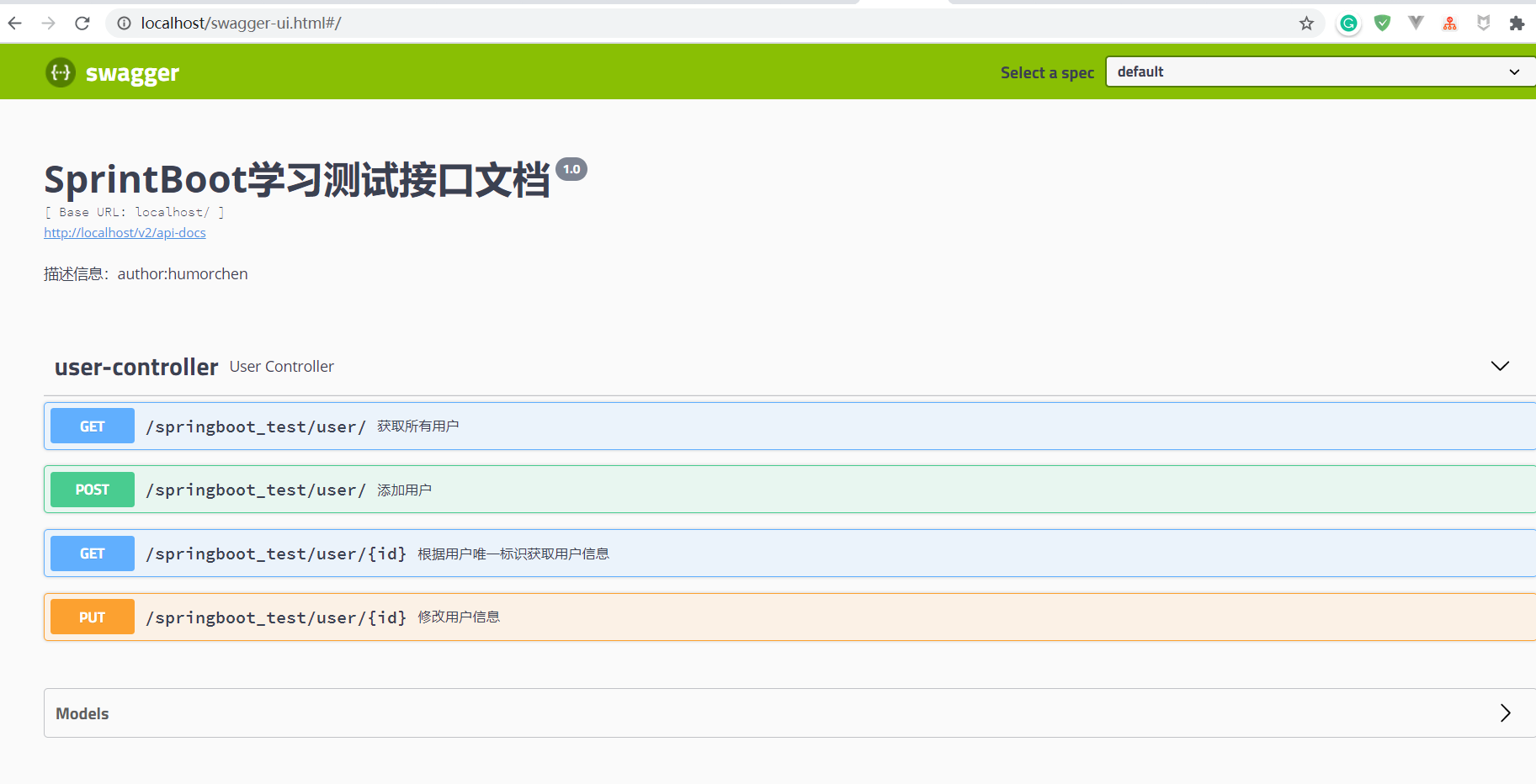Expand the Models section arrow
Screen dimensions: 1536x784
(1506, 712)
